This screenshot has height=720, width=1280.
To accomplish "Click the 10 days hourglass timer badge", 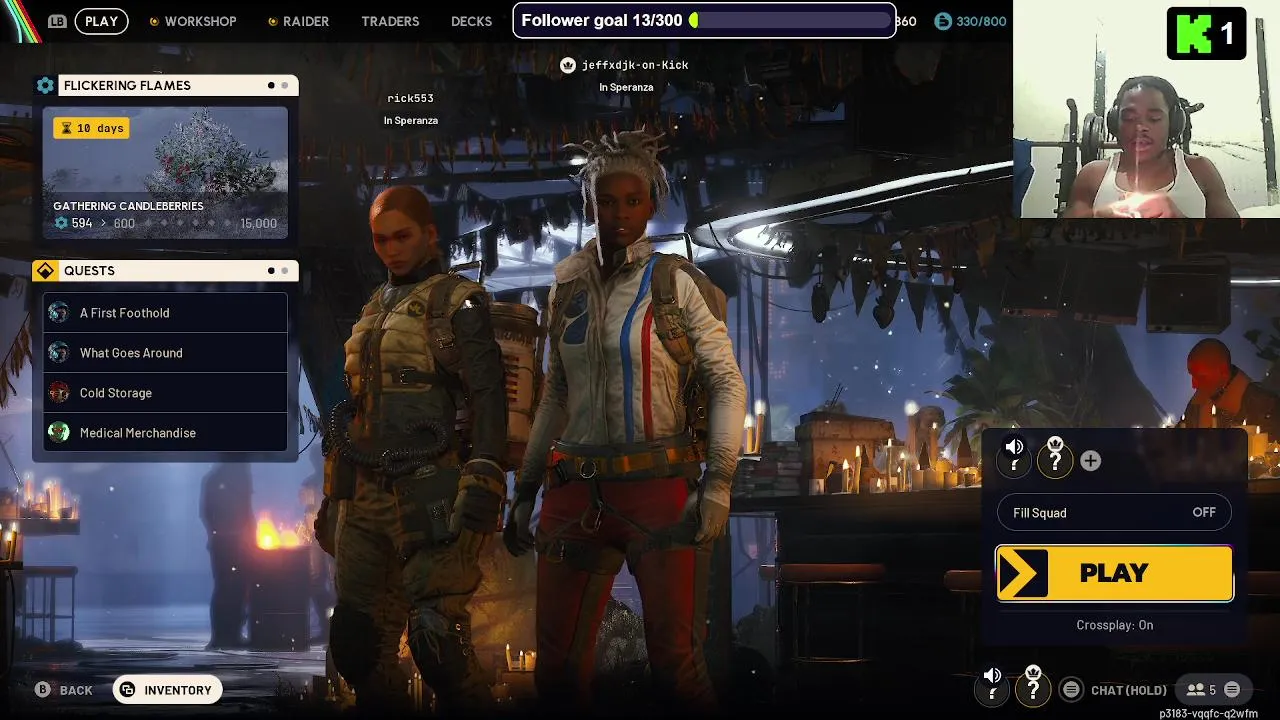I will tap(91, 128).
